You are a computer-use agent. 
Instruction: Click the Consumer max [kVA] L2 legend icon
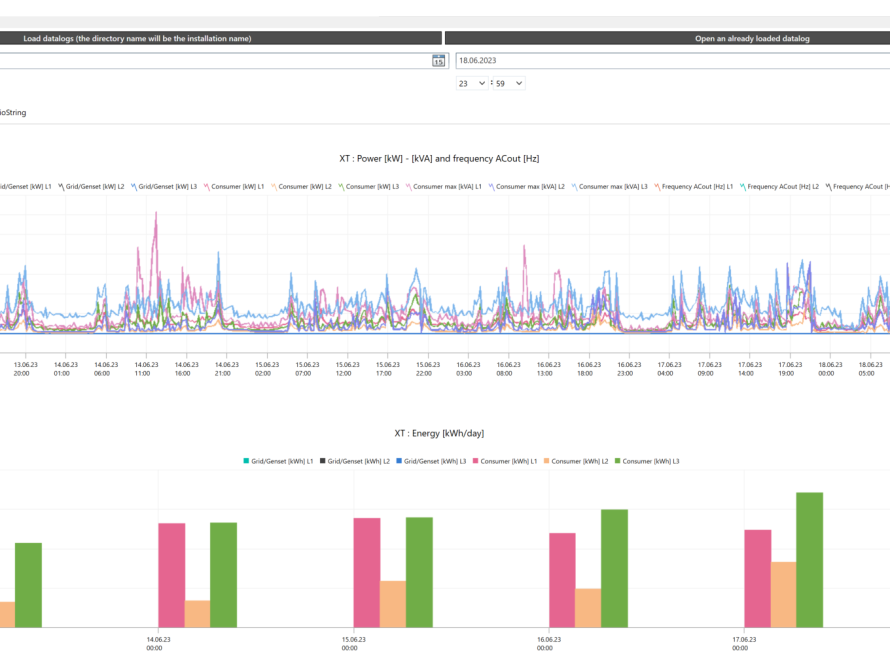pos(493,186)
